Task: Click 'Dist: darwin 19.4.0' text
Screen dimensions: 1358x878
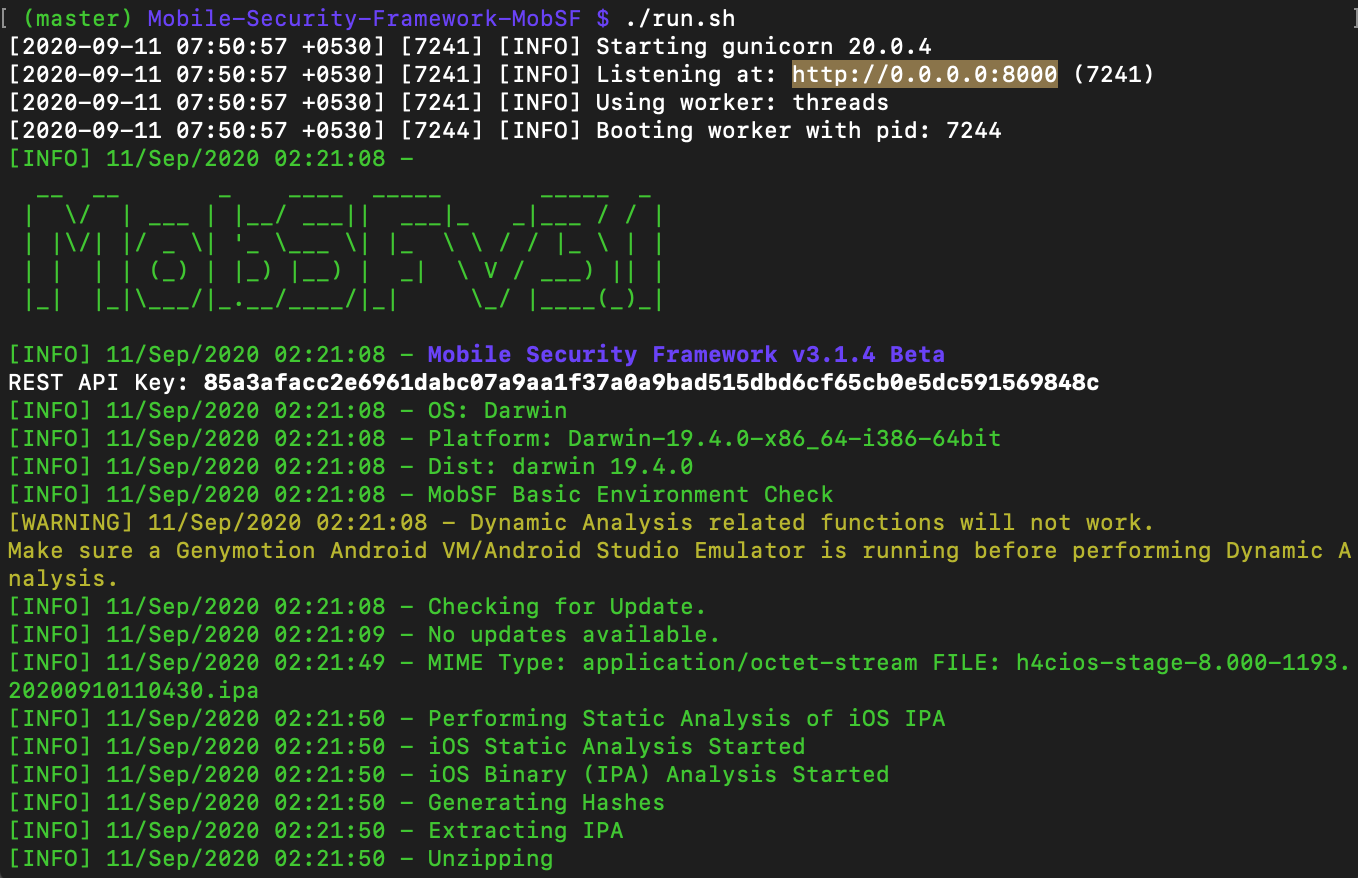Action: pyautogui.click(x=561, y=466)
